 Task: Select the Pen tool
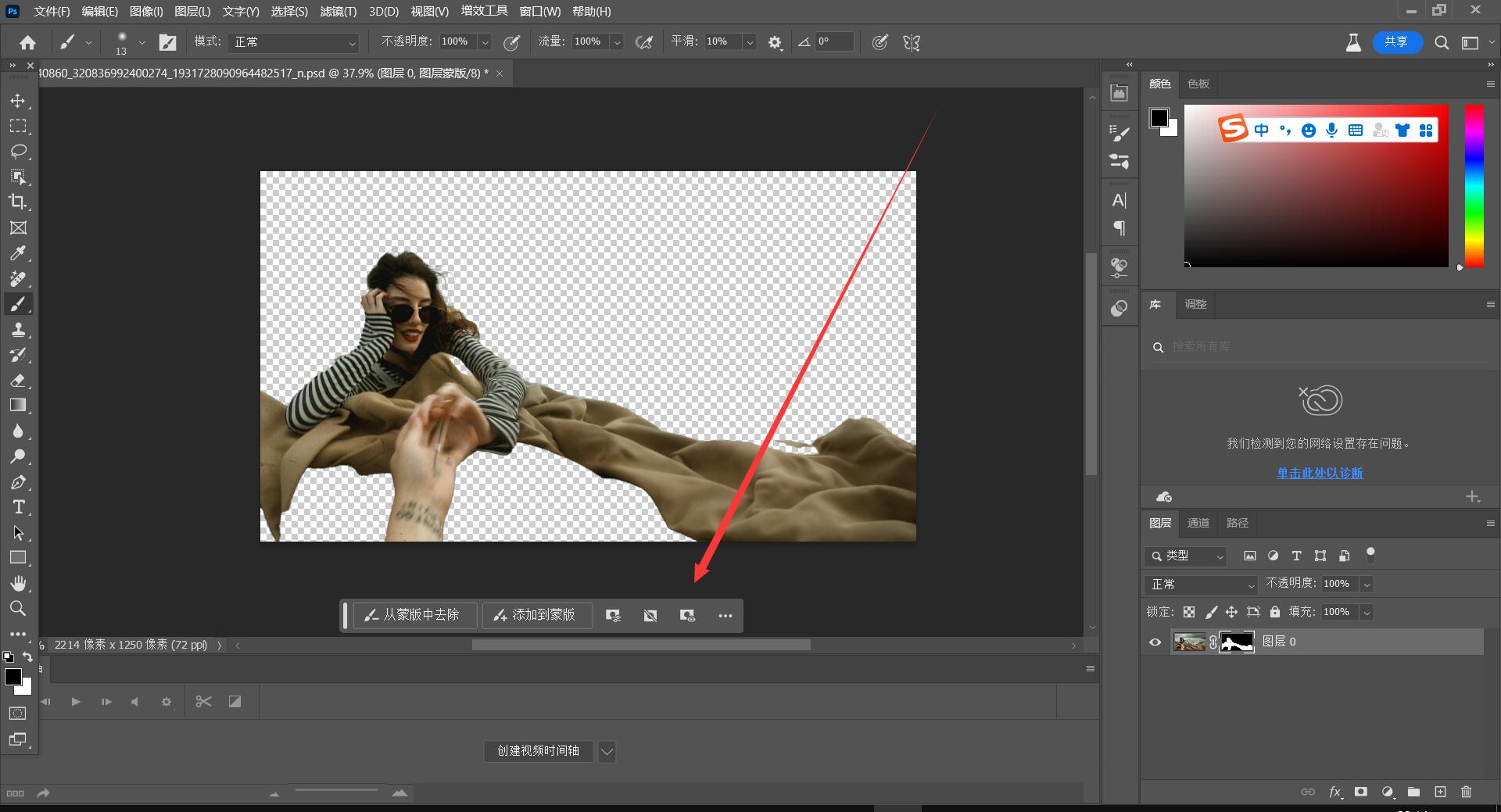coord(18,482)
